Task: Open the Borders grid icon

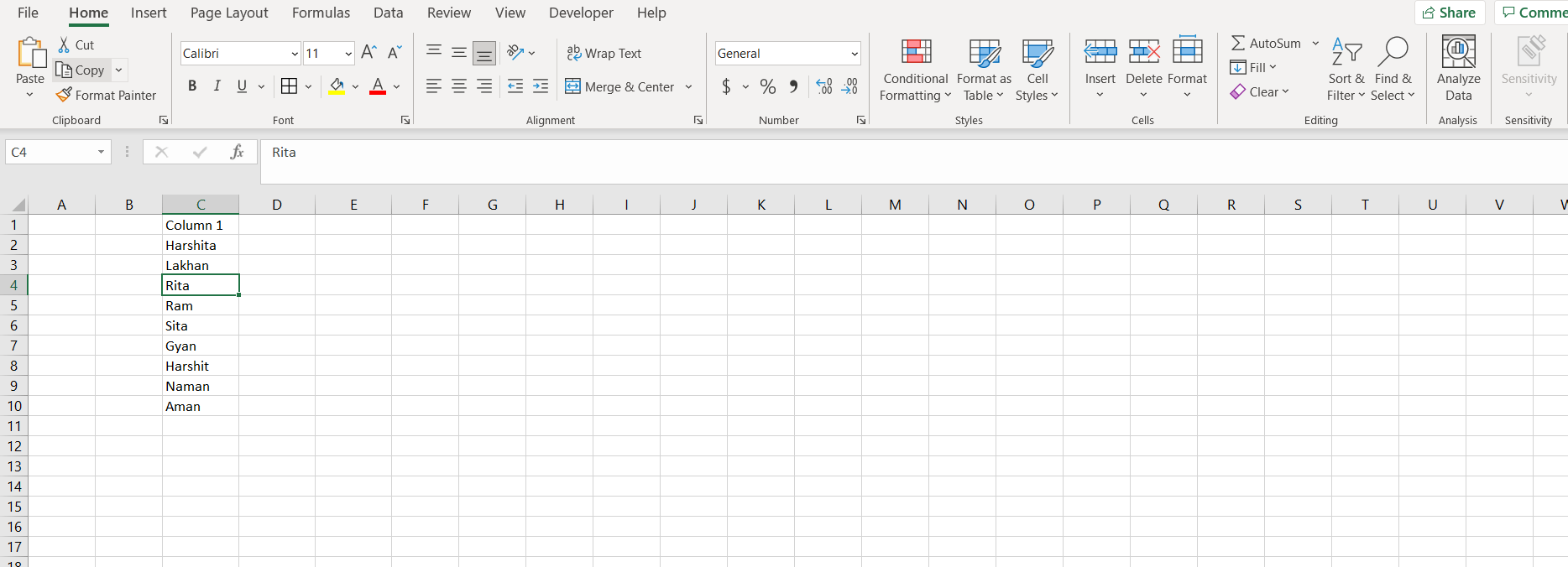Action: [289, 86]
